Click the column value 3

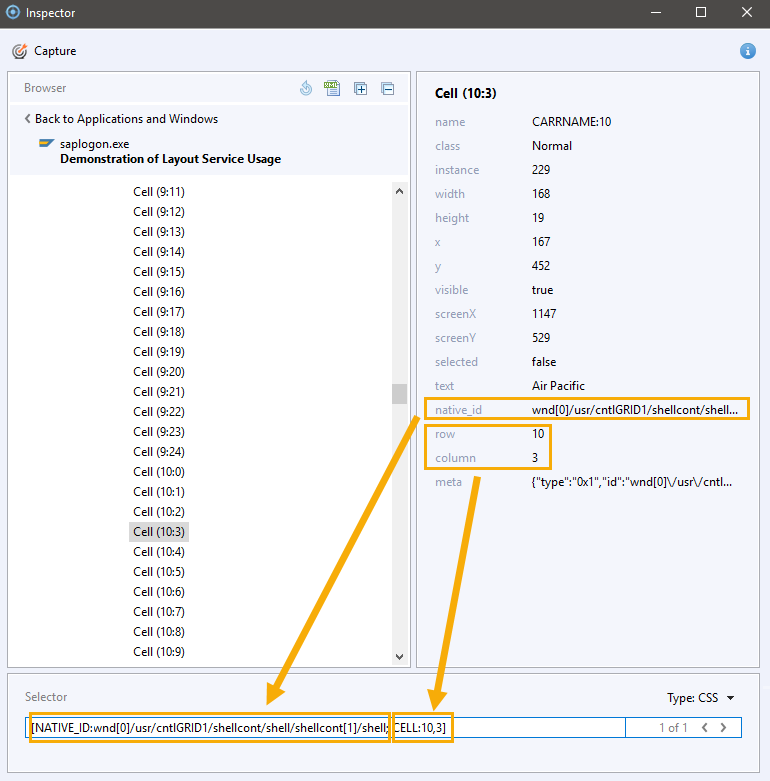(535, 458)
